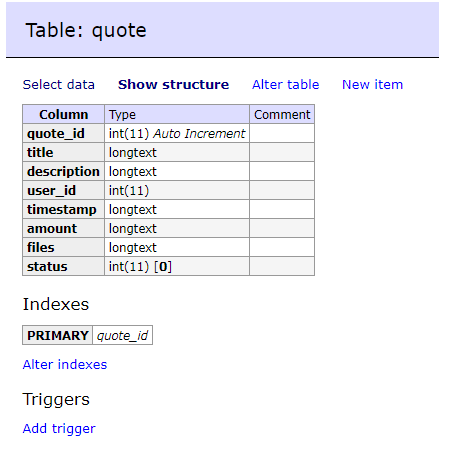
Task: Click the Column header cell
Action: click(x=63, y=114)
